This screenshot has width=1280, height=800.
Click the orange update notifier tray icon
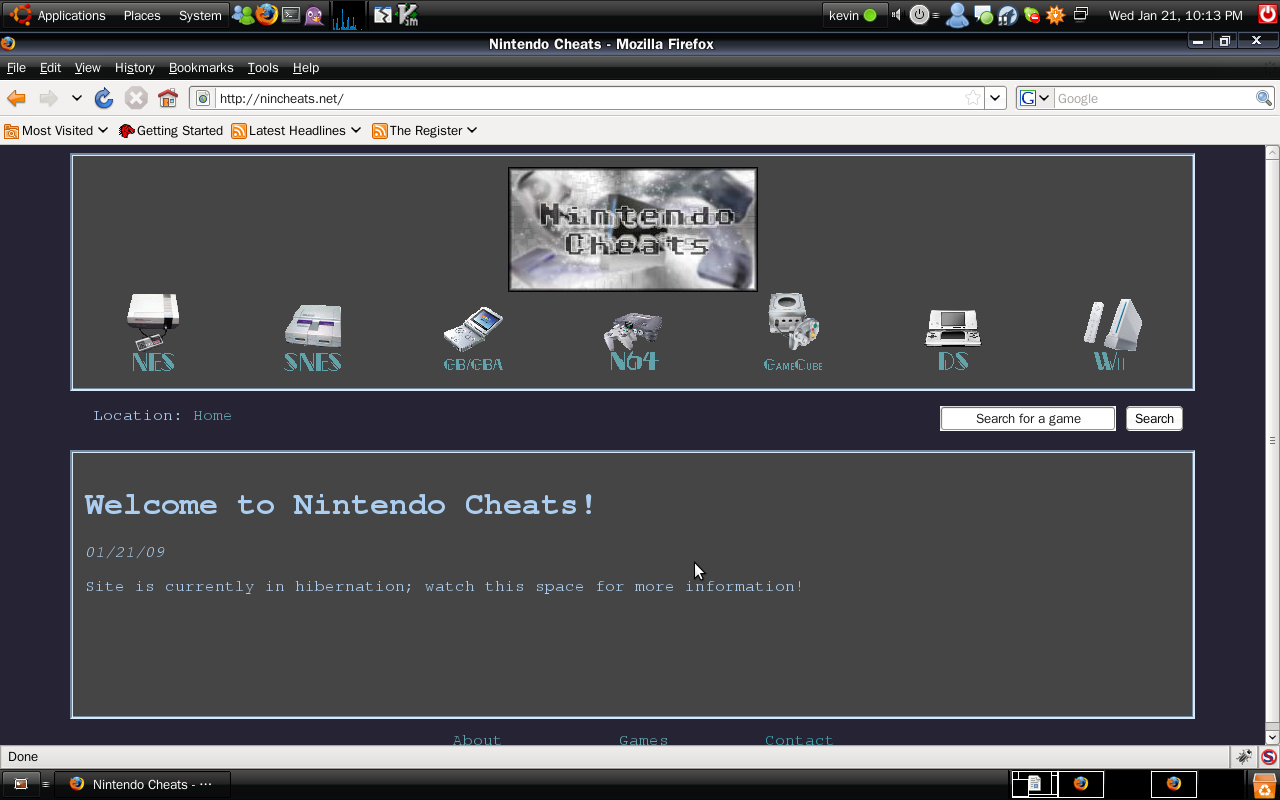1056,15
